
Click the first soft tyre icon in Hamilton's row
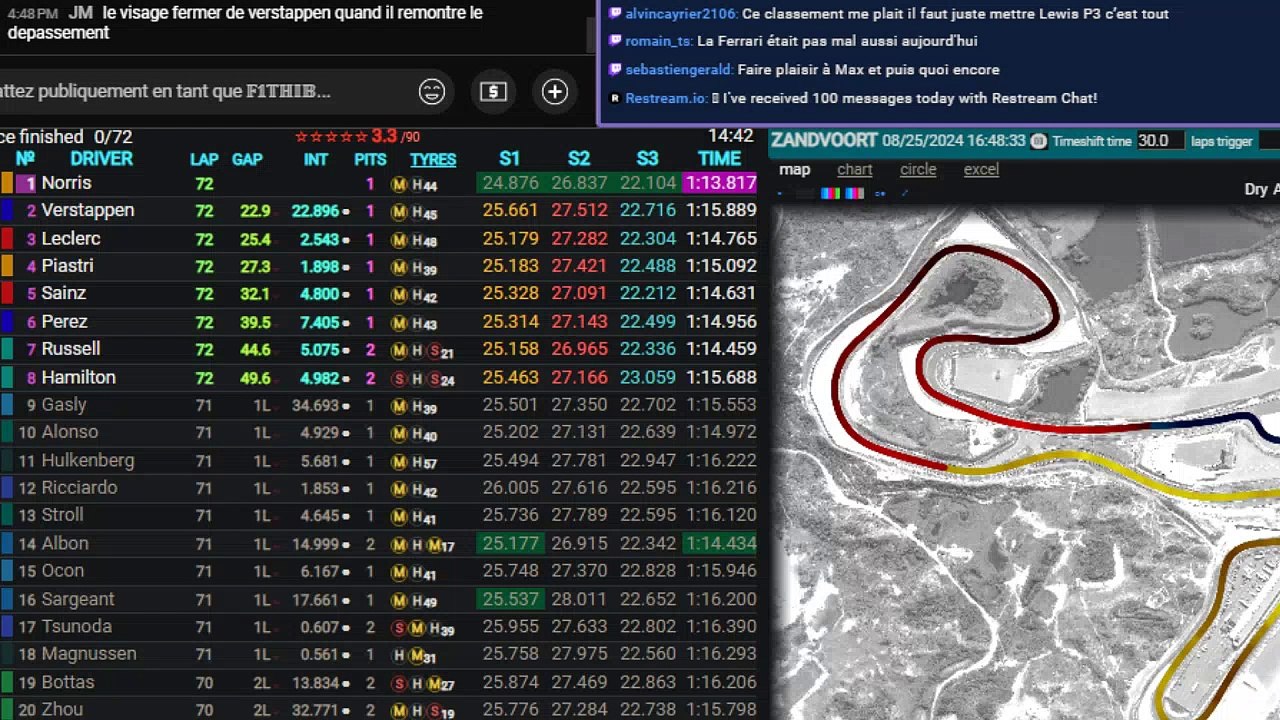point(399,379)
